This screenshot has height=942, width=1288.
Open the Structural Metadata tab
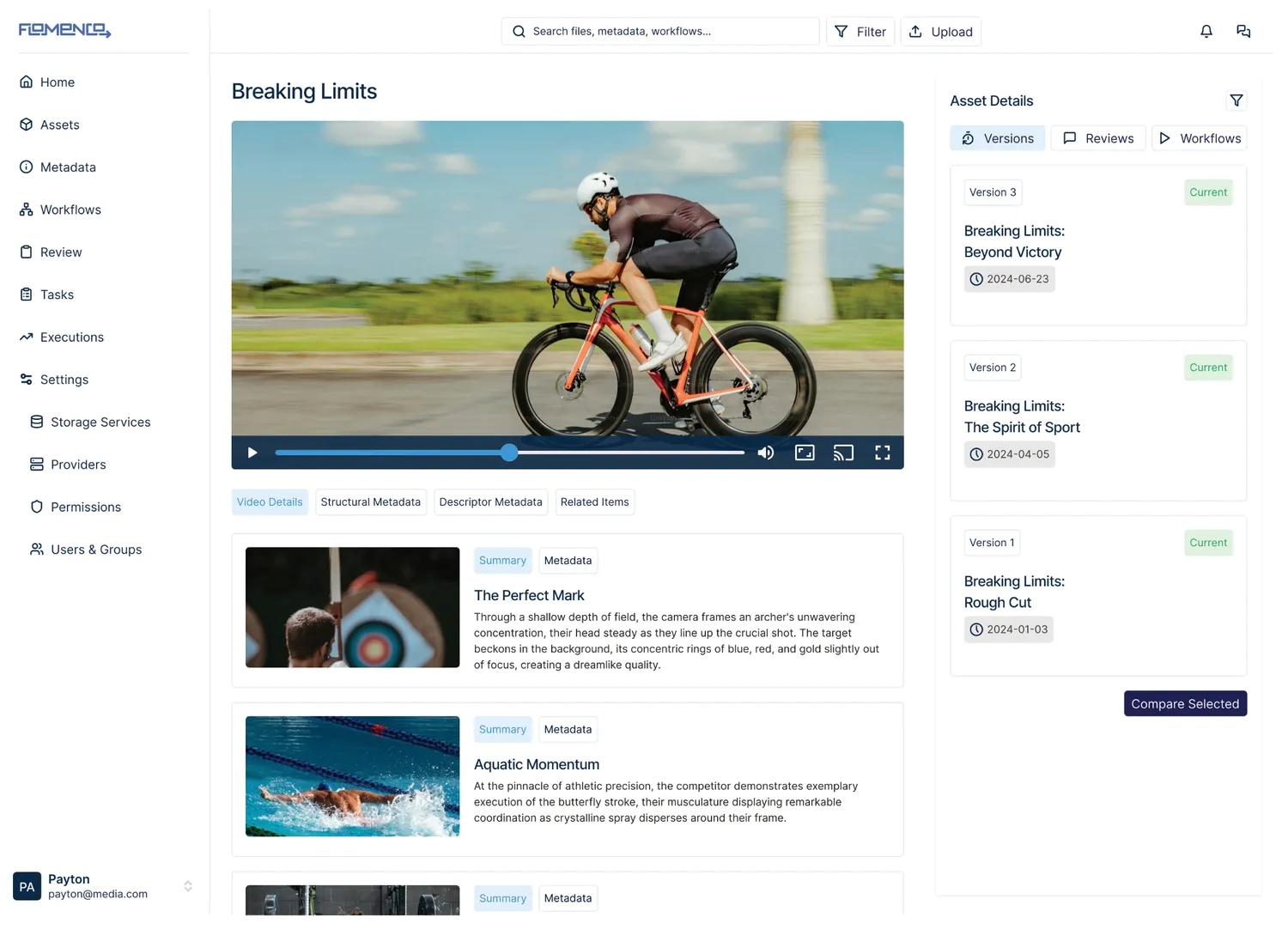(x=371, y=502)
